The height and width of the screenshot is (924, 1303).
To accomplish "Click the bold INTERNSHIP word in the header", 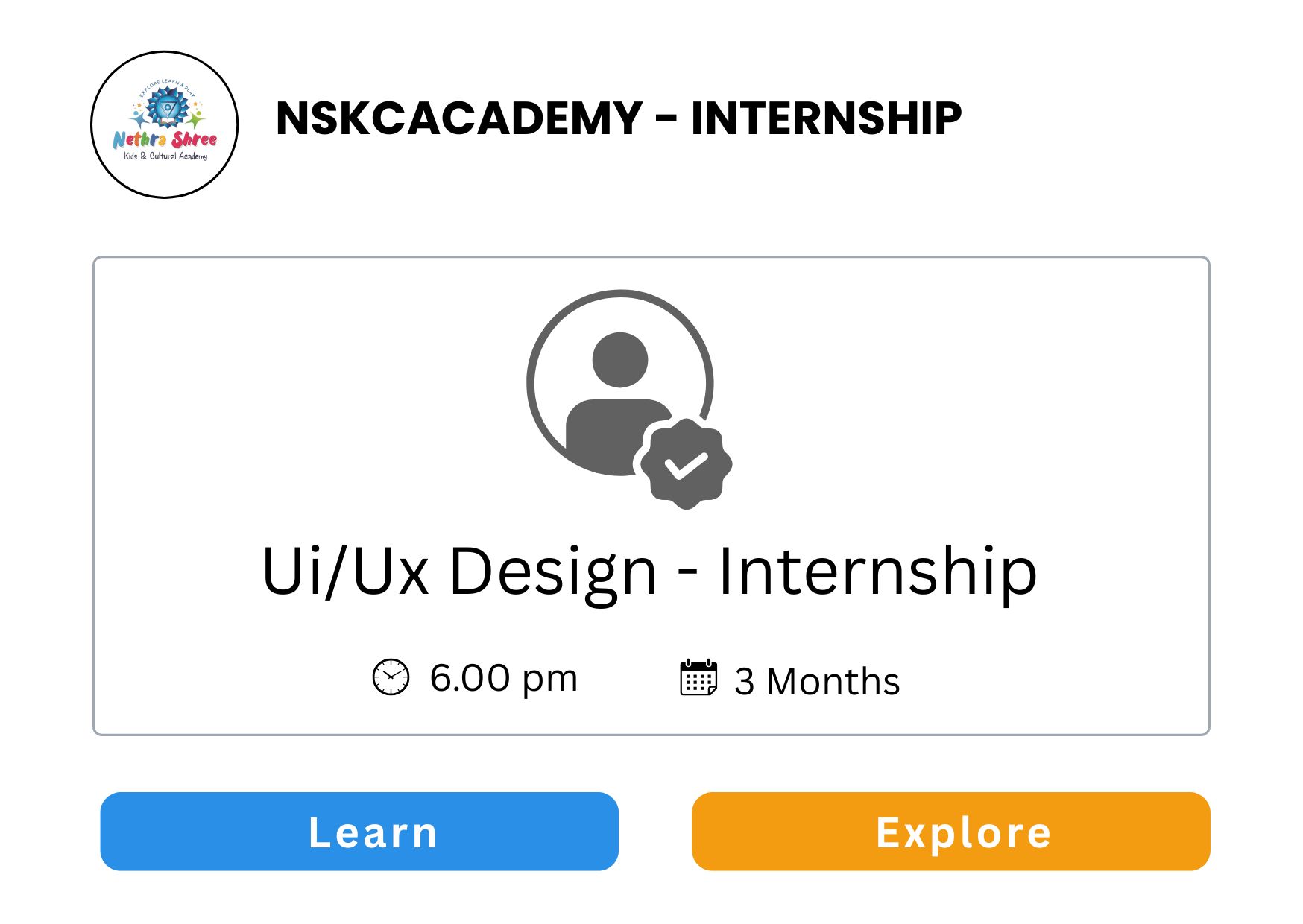I will click(x=827, y=118).
